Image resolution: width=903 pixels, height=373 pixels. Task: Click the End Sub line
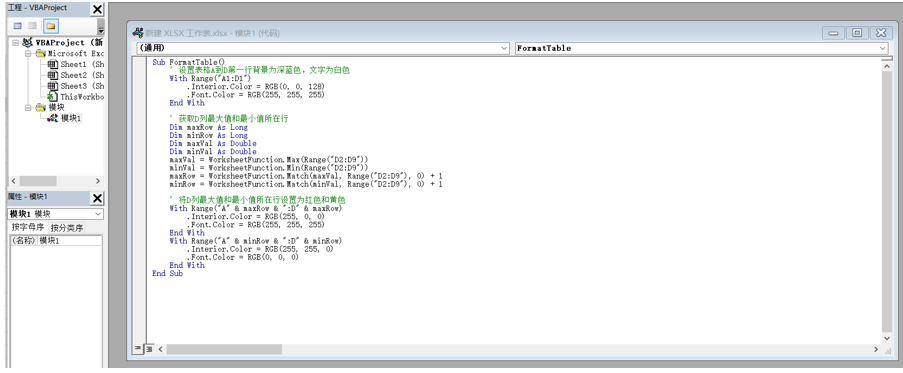point(168,274)
